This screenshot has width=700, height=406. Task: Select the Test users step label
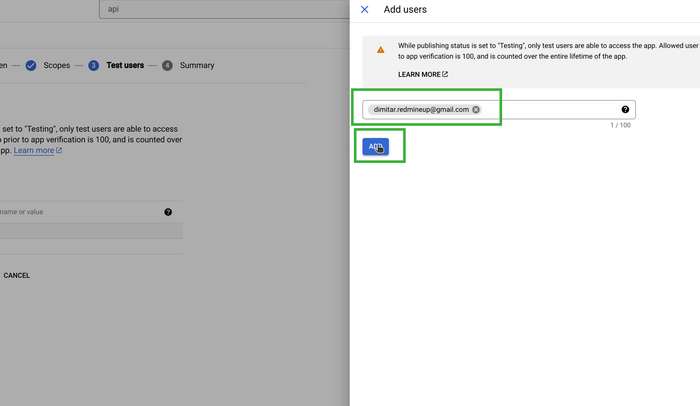click(125, 65)
